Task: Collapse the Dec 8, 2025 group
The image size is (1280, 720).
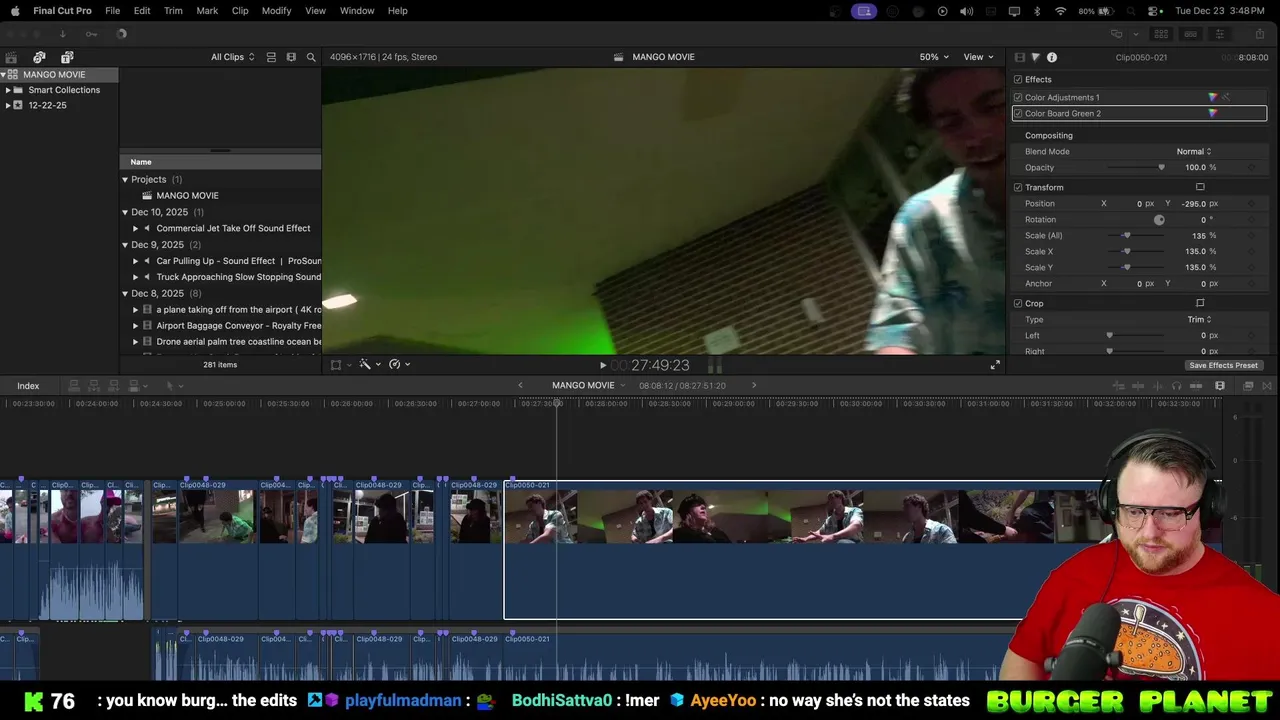Action: point(125,293)
